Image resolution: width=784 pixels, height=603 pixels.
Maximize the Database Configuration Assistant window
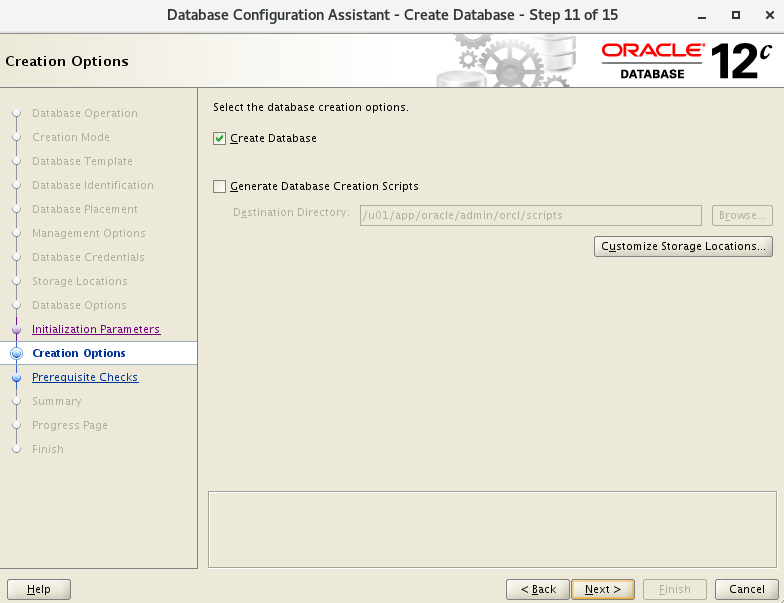pyautogui.click(x=736, y=16)
